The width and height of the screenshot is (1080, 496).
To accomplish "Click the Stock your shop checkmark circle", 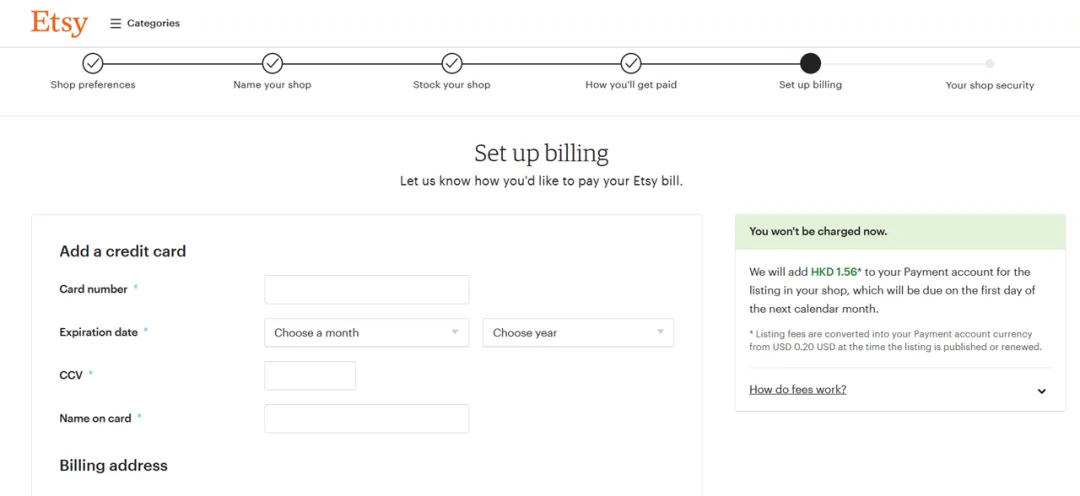I will [x=452, y=63].
